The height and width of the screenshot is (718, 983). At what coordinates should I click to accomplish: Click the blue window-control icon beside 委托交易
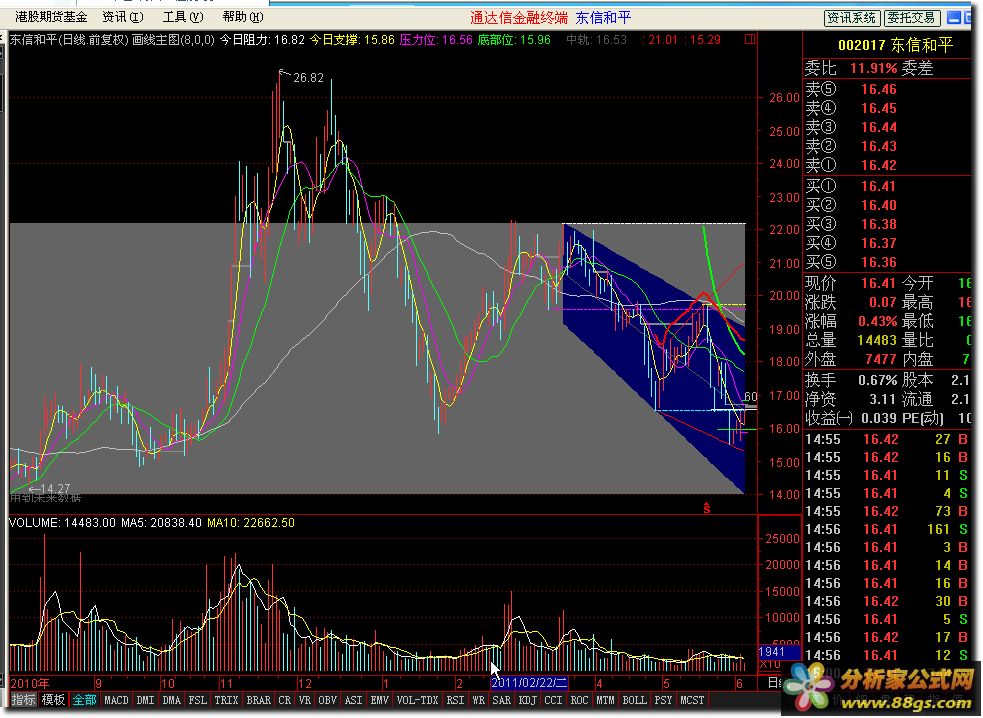pos(954,18)
